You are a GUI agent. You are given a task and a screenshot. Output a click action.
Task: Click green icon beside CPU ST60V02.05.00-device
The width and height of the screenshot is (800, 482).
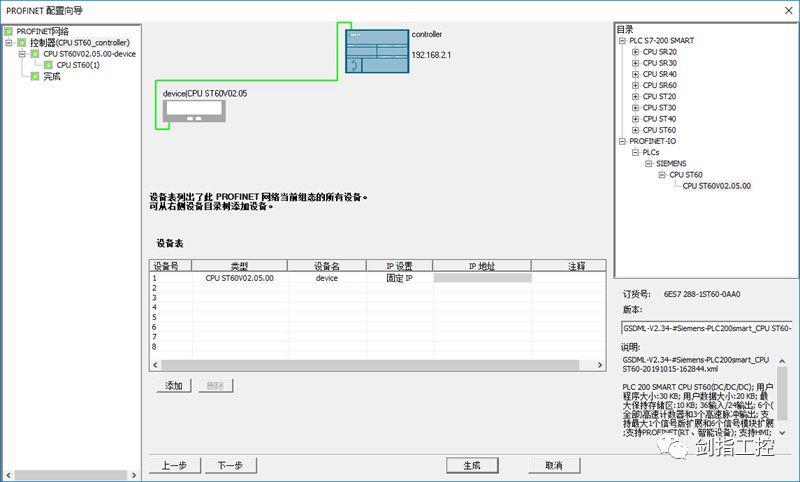coord(35,54)
